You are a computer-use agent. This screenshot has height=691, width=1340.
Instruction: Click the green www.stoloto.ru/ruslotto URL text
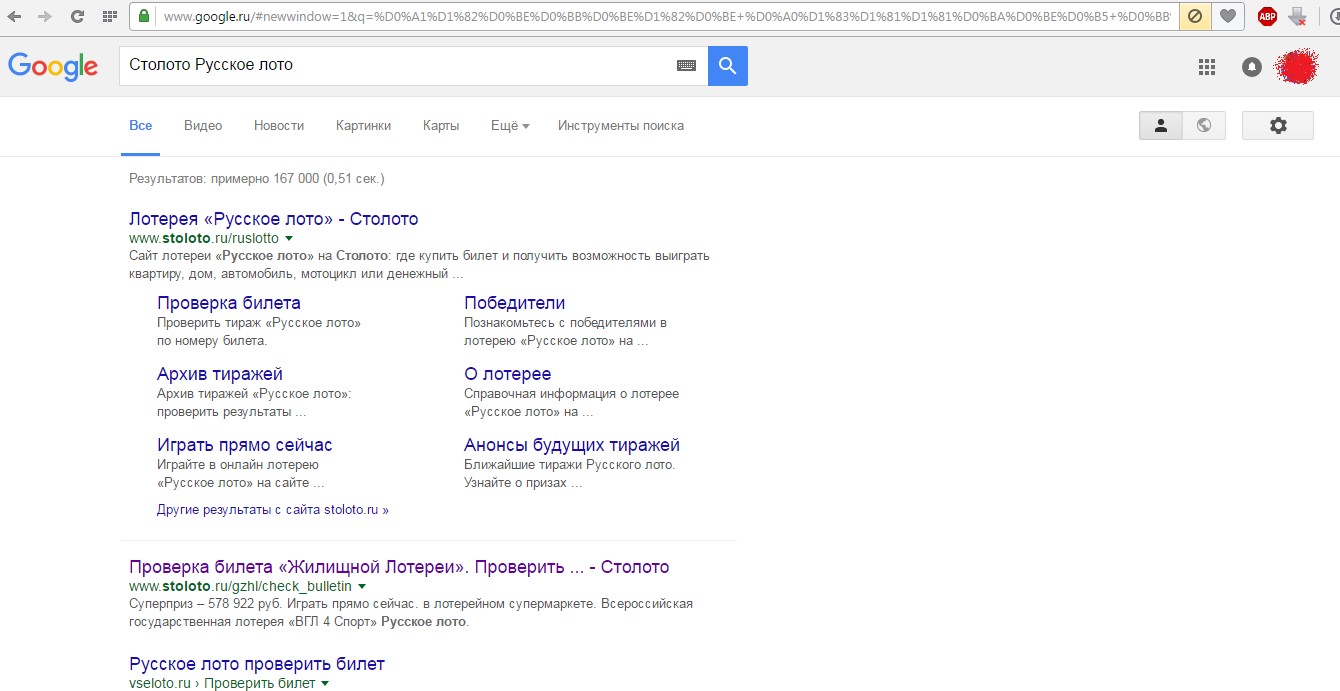204,239
